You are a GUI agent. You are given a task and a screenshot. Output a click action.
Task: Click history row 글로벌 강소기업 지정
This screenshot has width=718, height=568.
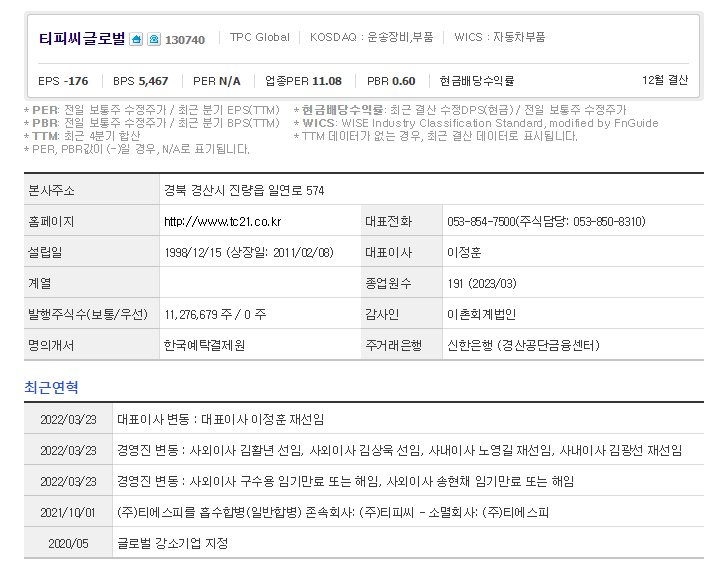point(364,542)
